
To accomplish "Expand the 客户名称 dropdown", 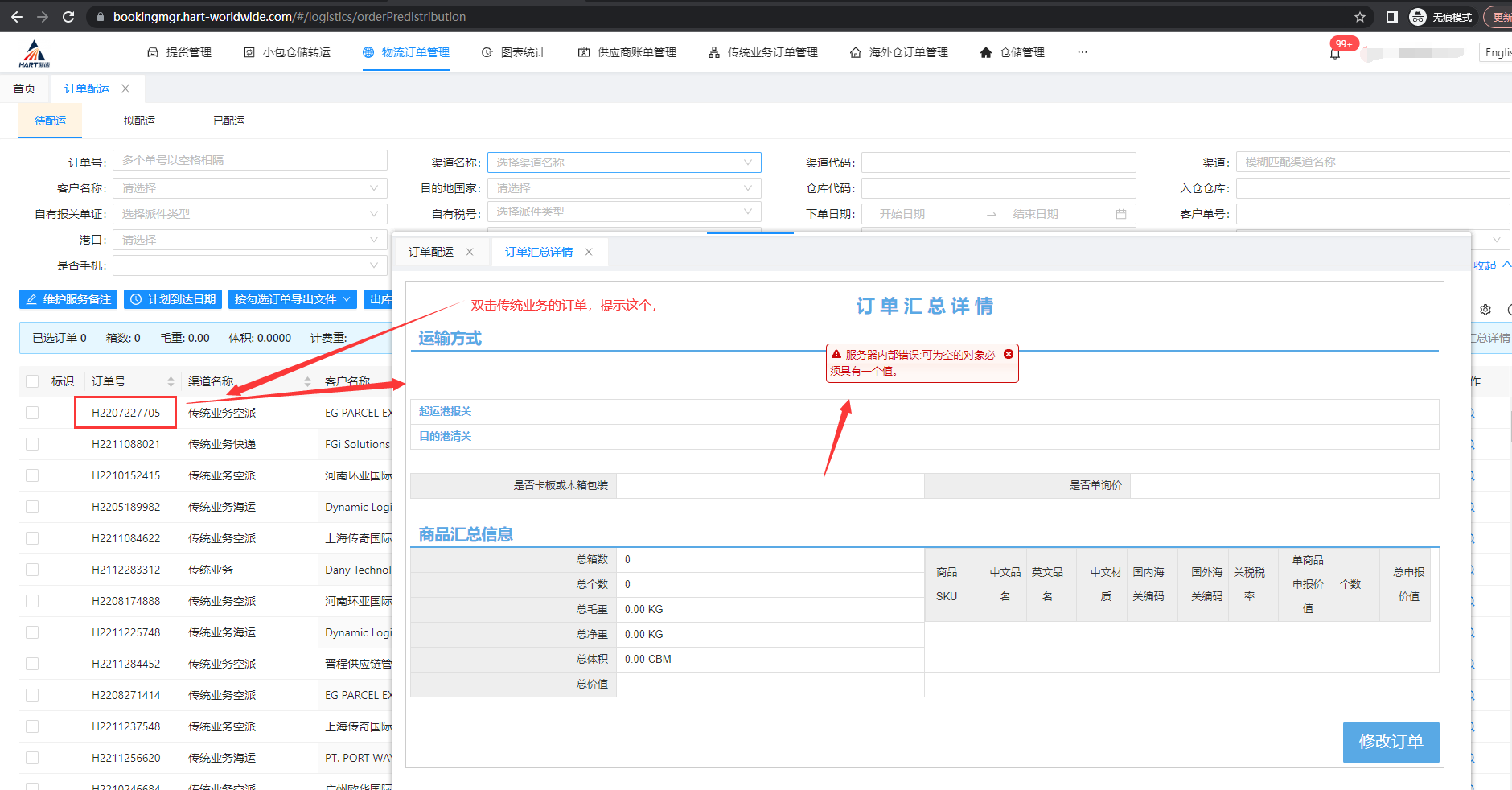I will (249, 188).
